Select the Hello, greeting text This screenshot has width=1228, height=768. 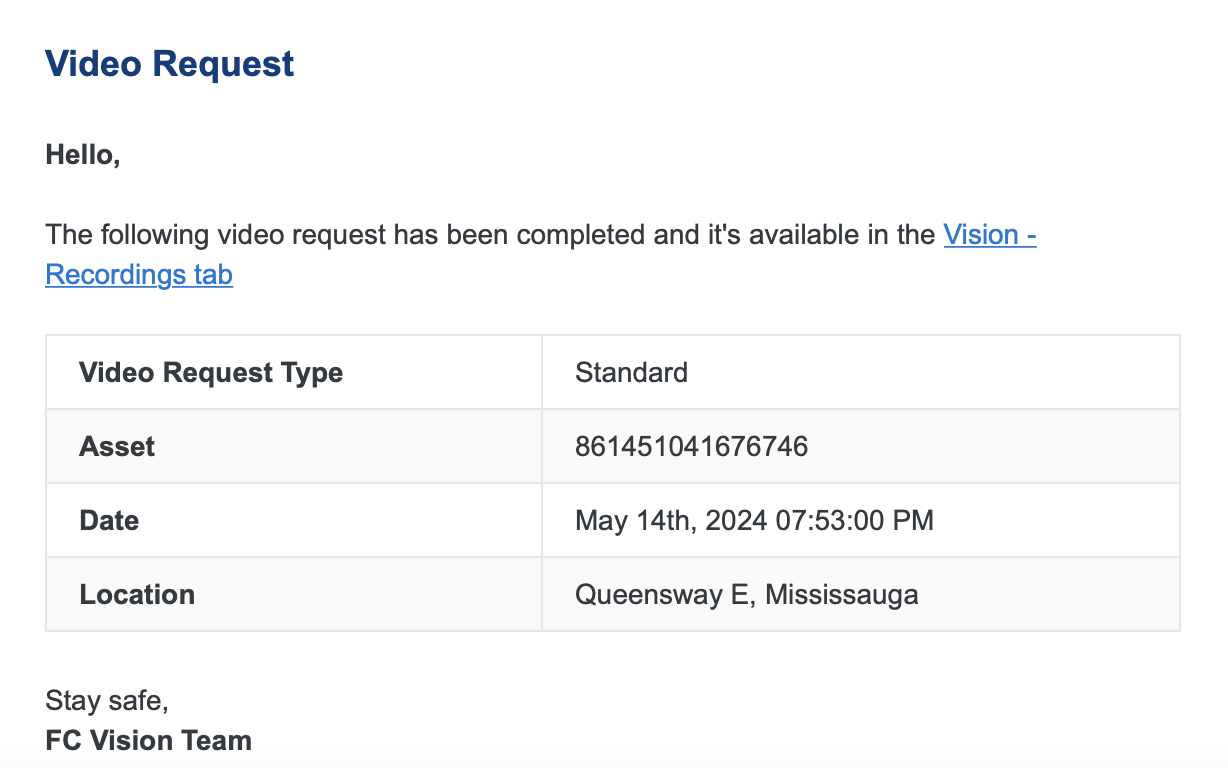83,155
